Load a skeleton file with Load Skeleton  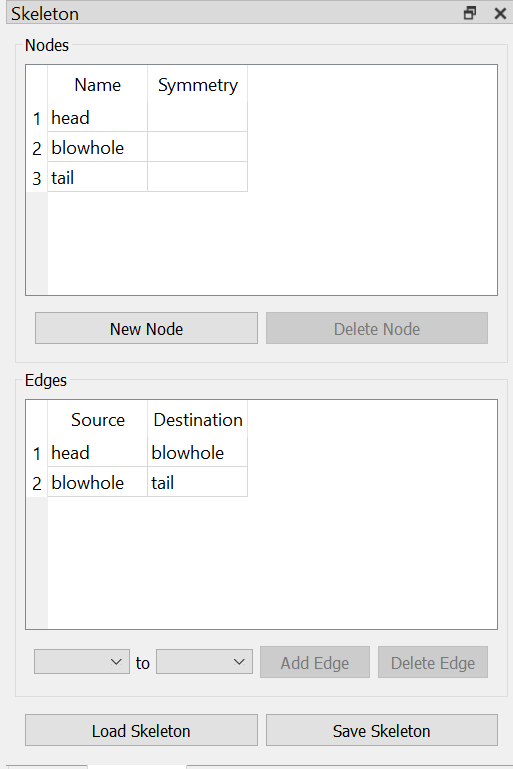tap(141, 730)
